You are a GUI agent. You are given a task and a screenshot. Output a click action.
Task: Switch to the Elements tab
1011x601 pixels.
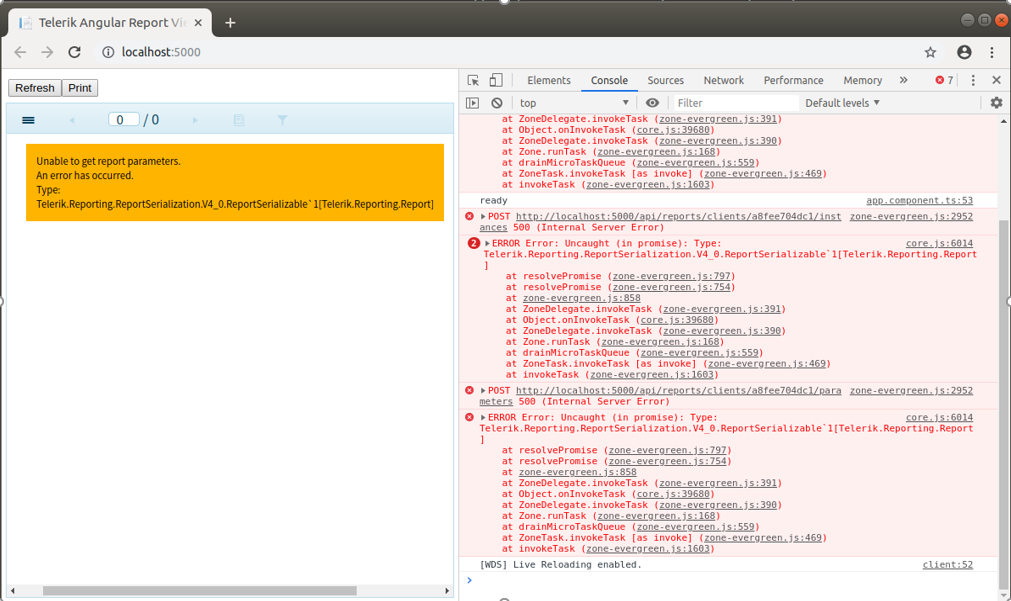pos(549,80)
